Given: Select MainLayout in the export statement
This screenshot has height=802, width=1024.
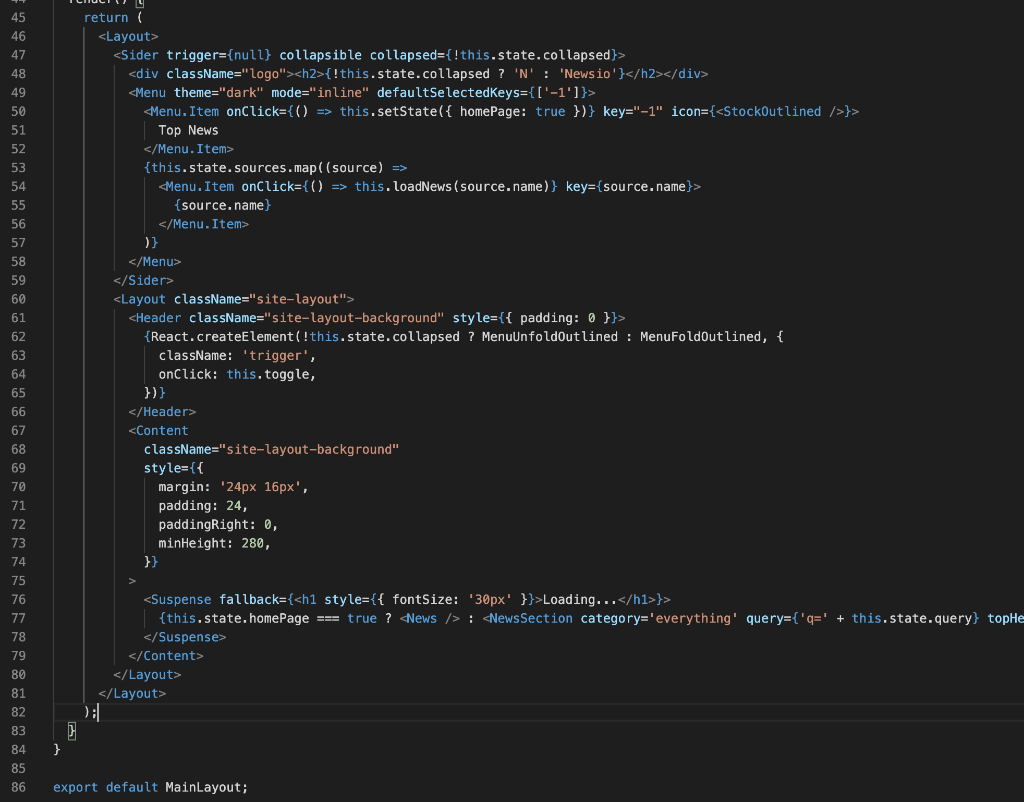Looking at the screenshot, I should pos(204,787).
